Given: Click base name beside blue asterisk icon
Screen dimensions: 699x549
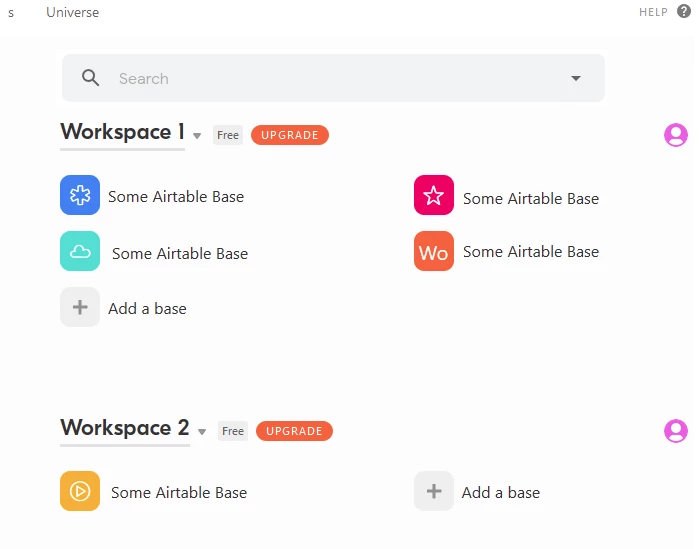Looking at the screenshot, I should [176, 197].
